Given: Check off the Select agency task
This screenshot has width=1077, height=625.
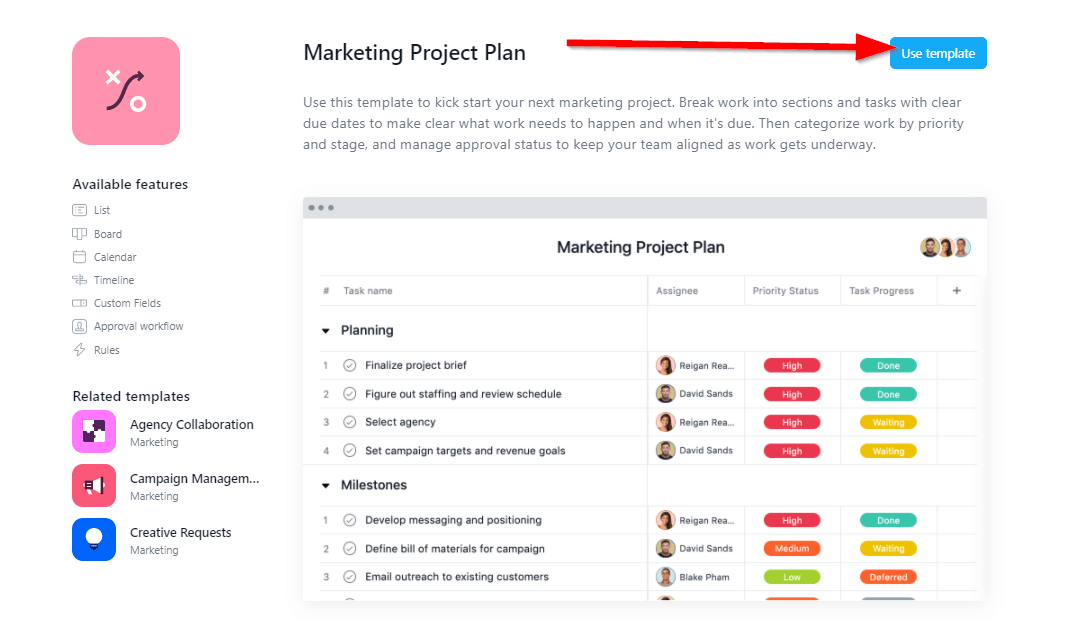Looking at the screenshot, I should click(350, 422).
